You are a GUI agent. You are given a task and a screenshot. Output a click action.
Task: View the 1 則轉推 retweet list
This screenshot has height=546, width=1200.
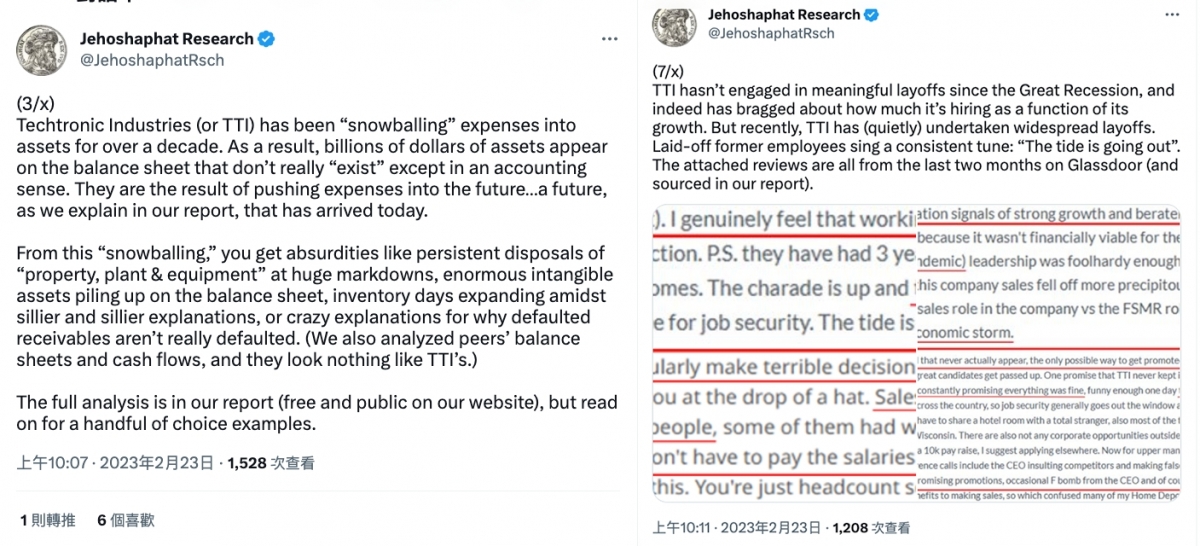[x=47, y=520]
